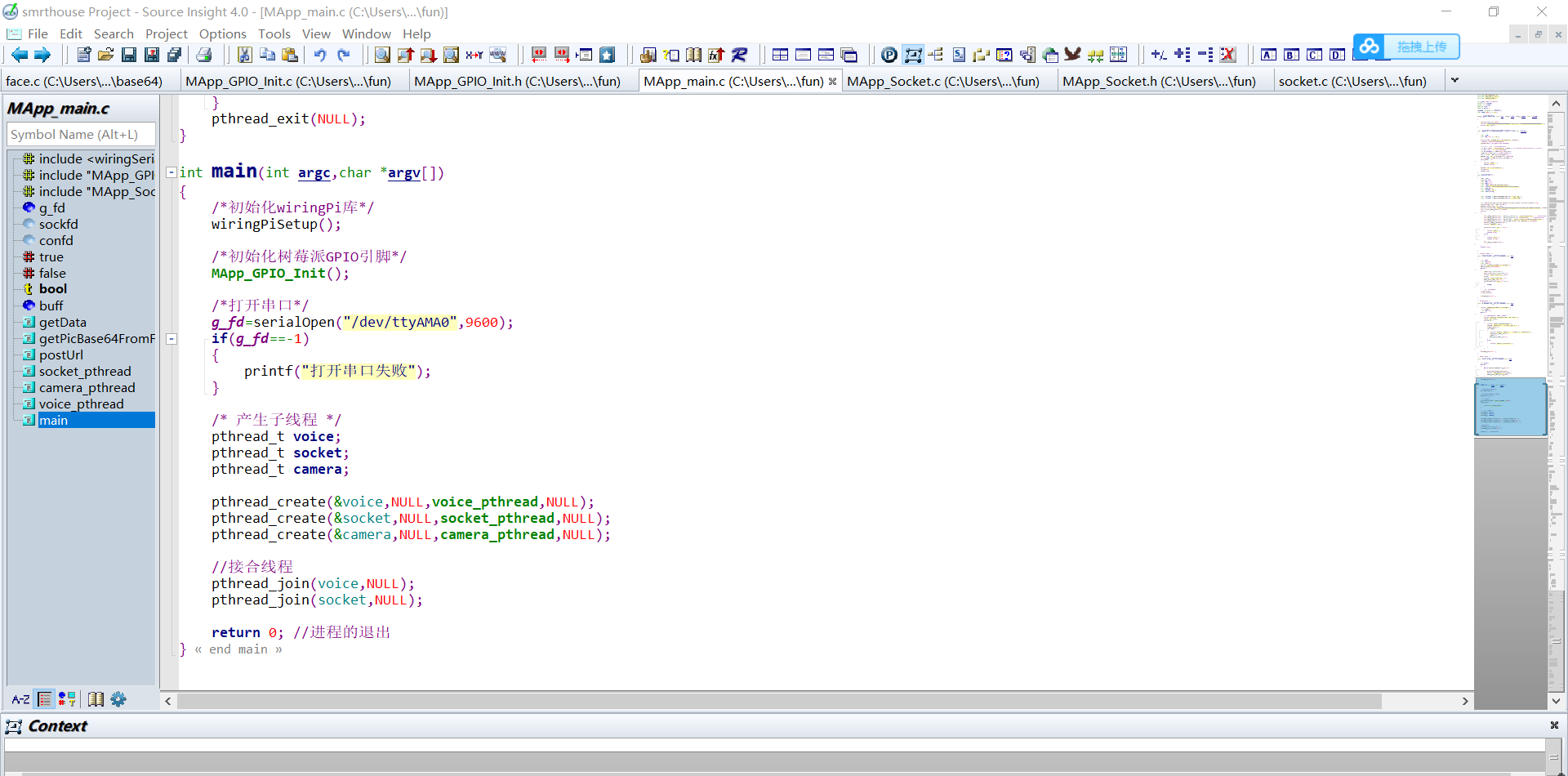Click horizontal scrollbar left arrow
This screenshot has width=1568, height=776.
click(168, 701)
